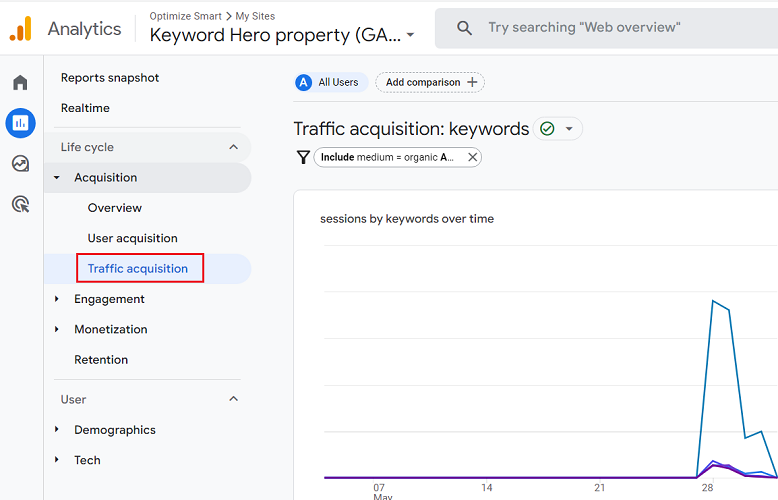Click the green report status checkmark

click(x=547, y=129)
